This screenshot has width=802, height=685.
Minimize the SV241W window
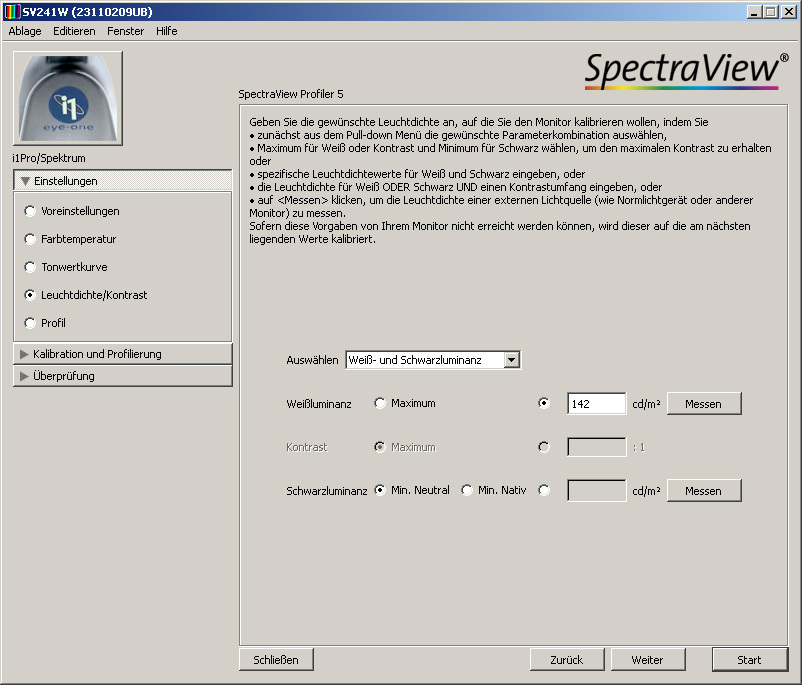[753, 12]
